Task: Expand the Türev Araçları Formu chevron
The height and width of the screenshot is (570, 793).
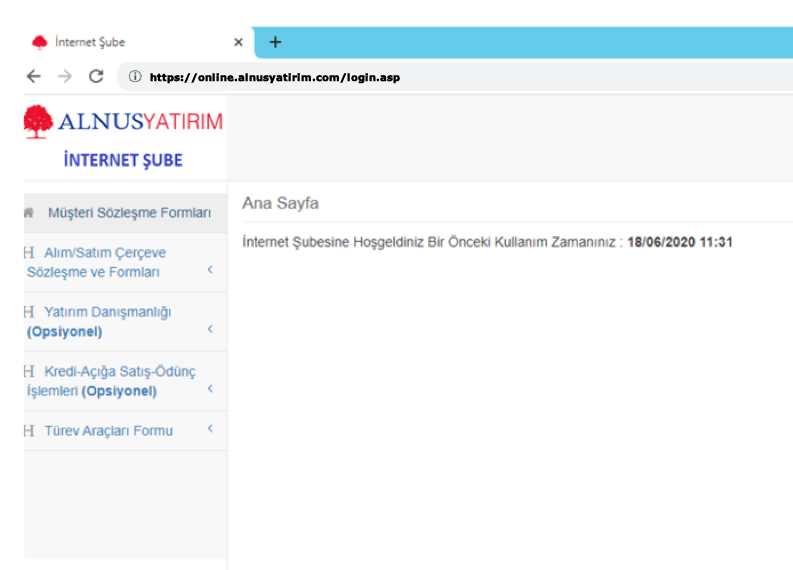Action: pyautogui.click(x=210, y=429)
